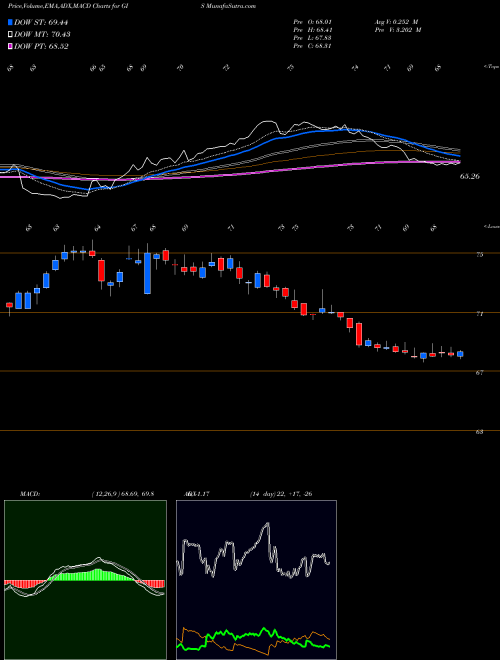This screenshot has height=660, width=500.
Task: Click the magenta DOW PT legend swatch
Action: pyautogui.click(x=11, y=46)
